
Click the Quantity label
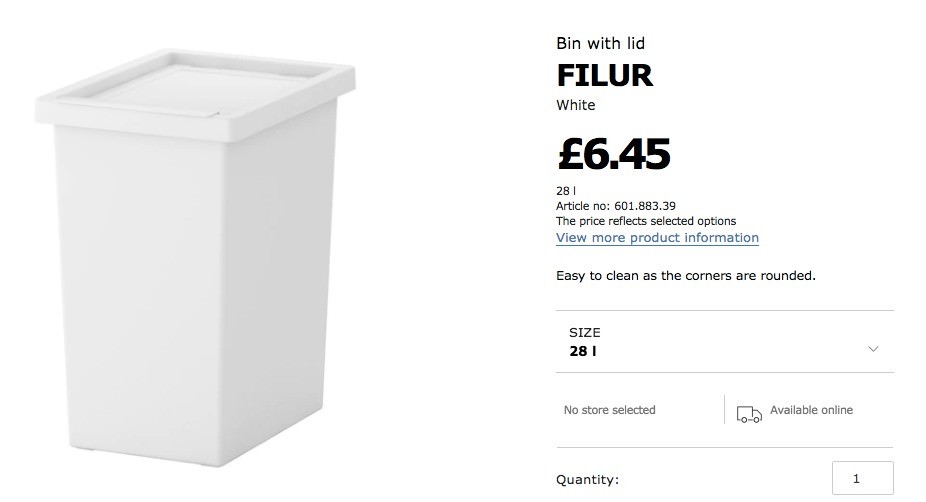pos(587,480)
